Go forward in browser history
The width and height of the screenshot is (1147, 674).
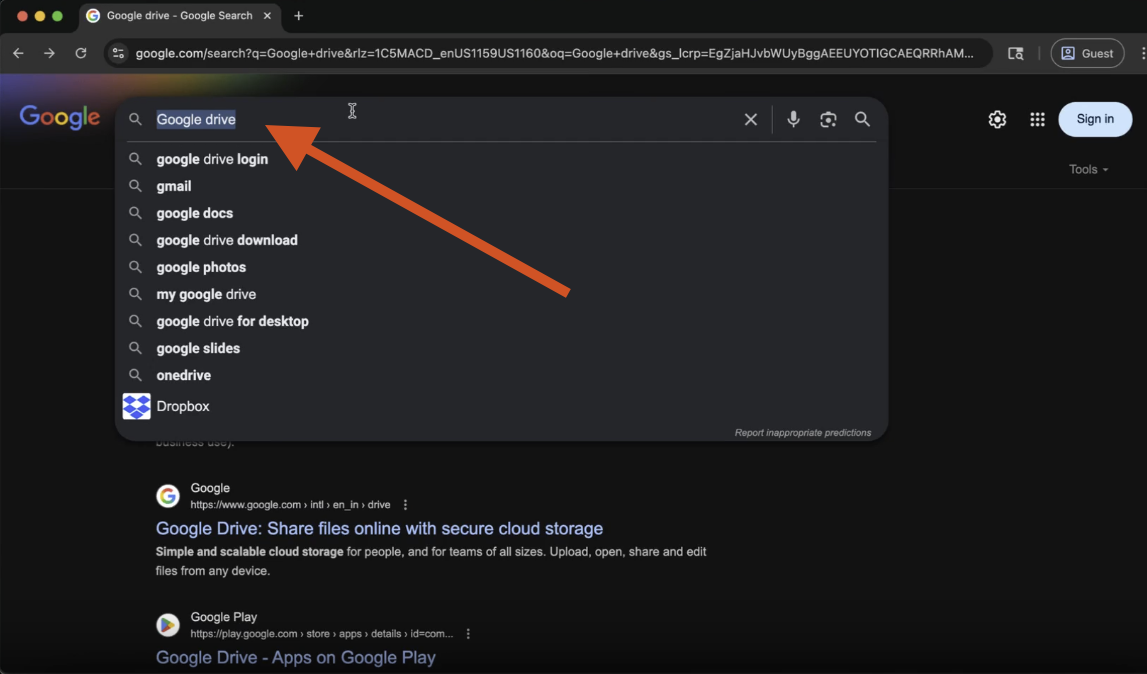49,53
